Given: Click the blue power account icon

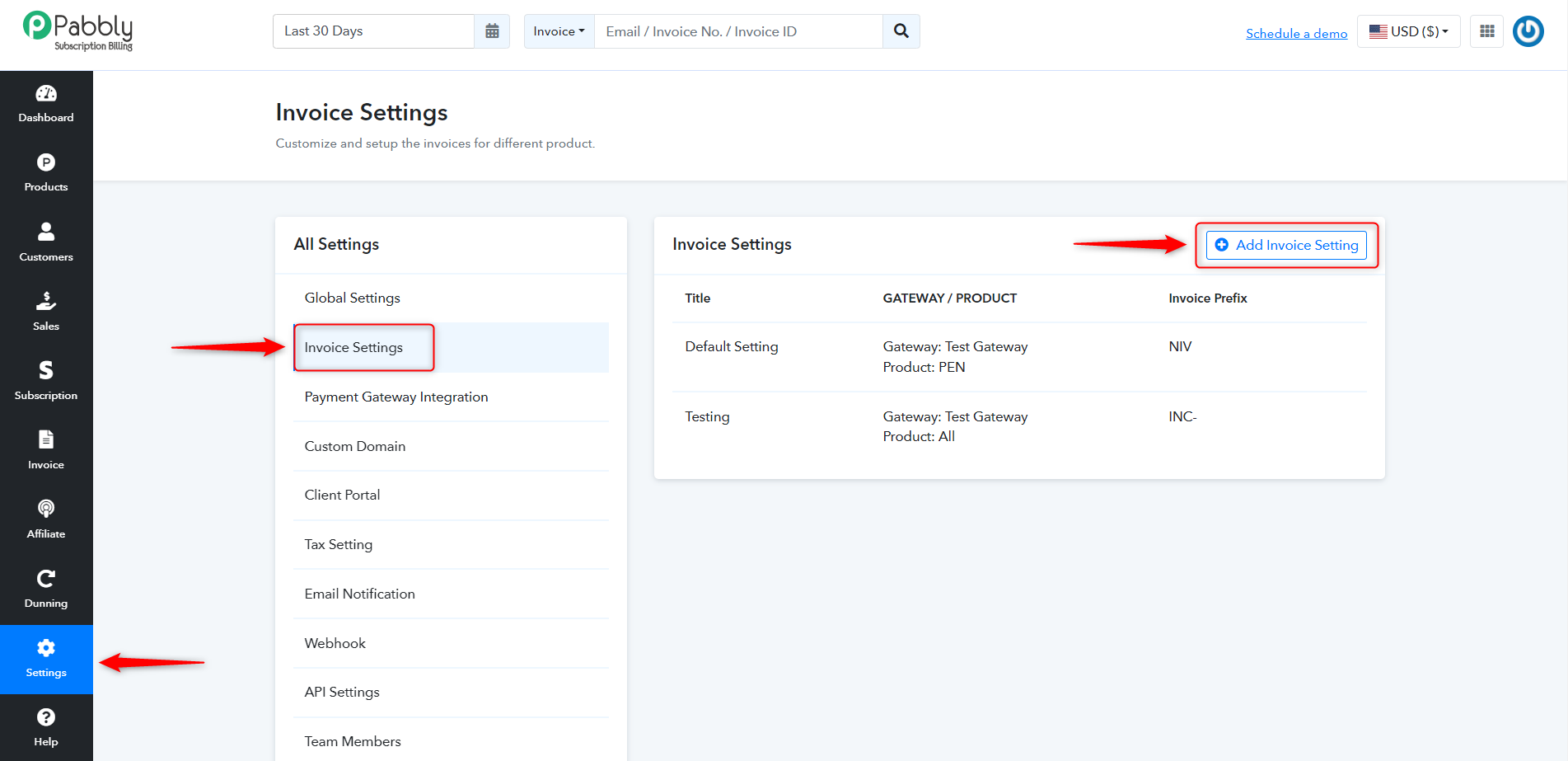Looking at the screenshot, I should 1528,31.
